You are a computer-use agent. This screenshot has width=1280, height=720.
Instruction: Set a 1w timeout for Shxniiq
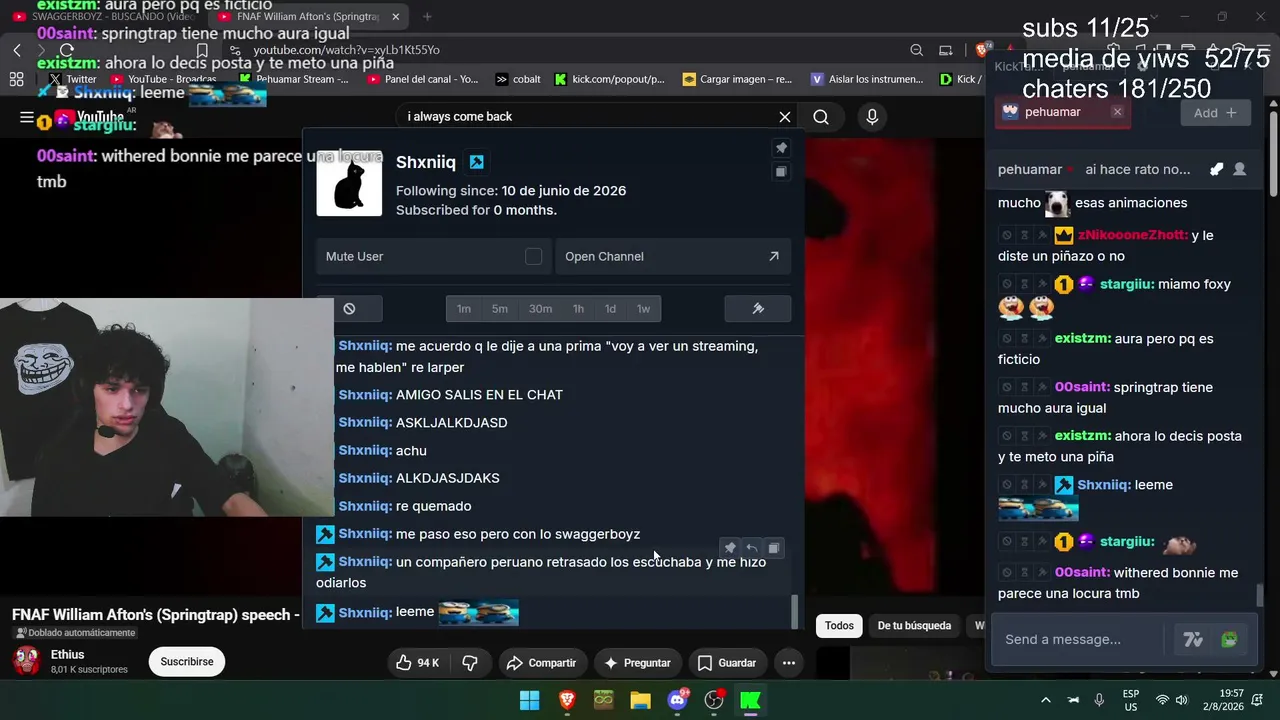point(644,308)
